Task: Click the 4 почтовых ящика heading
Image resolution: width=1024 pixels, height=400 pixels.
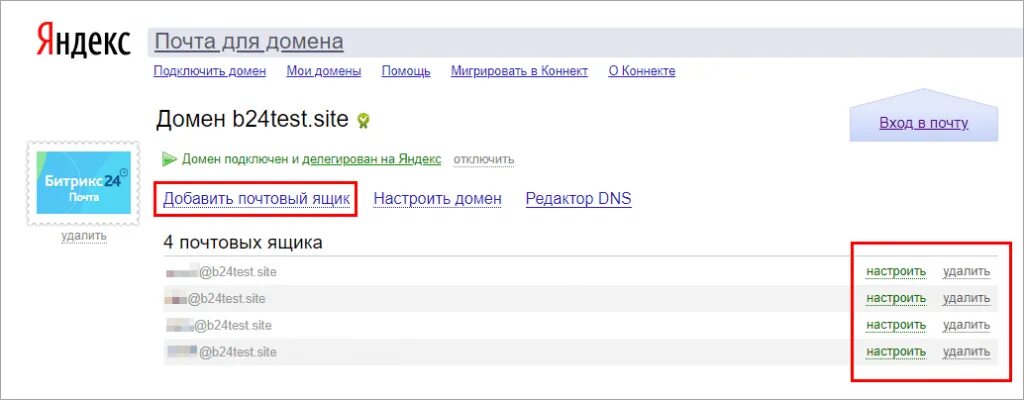Action: (x=242, y=243)
